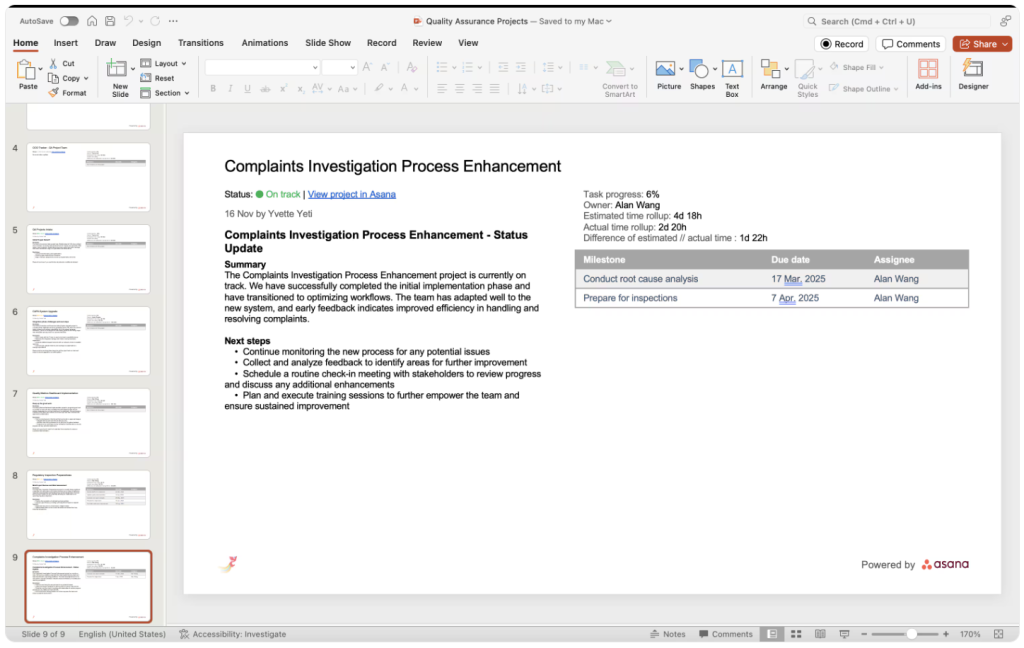This screenshot has height=648, width=1024.
Task: Select slide 7 thumbnail
Action: point(88,423)
